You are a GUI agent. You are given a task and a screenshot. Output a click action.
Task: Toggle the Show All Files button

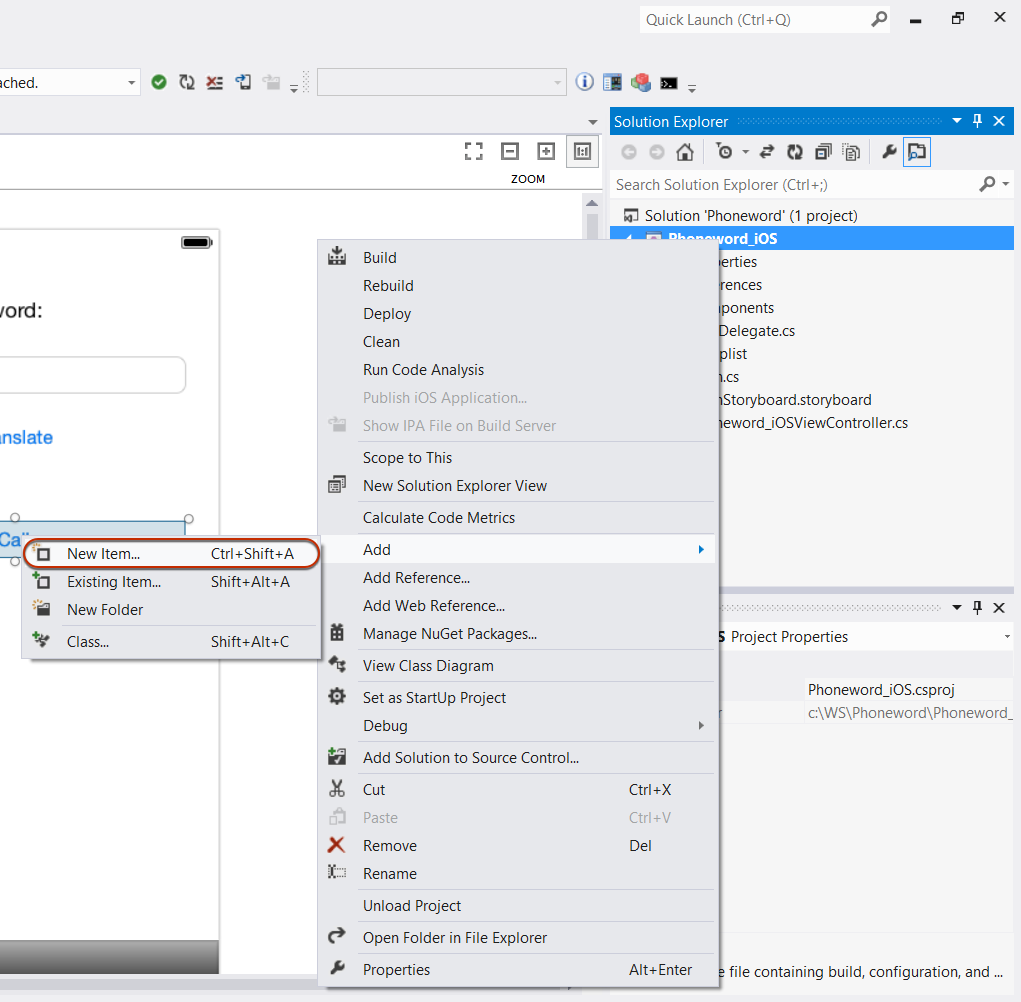click(851, 152)
